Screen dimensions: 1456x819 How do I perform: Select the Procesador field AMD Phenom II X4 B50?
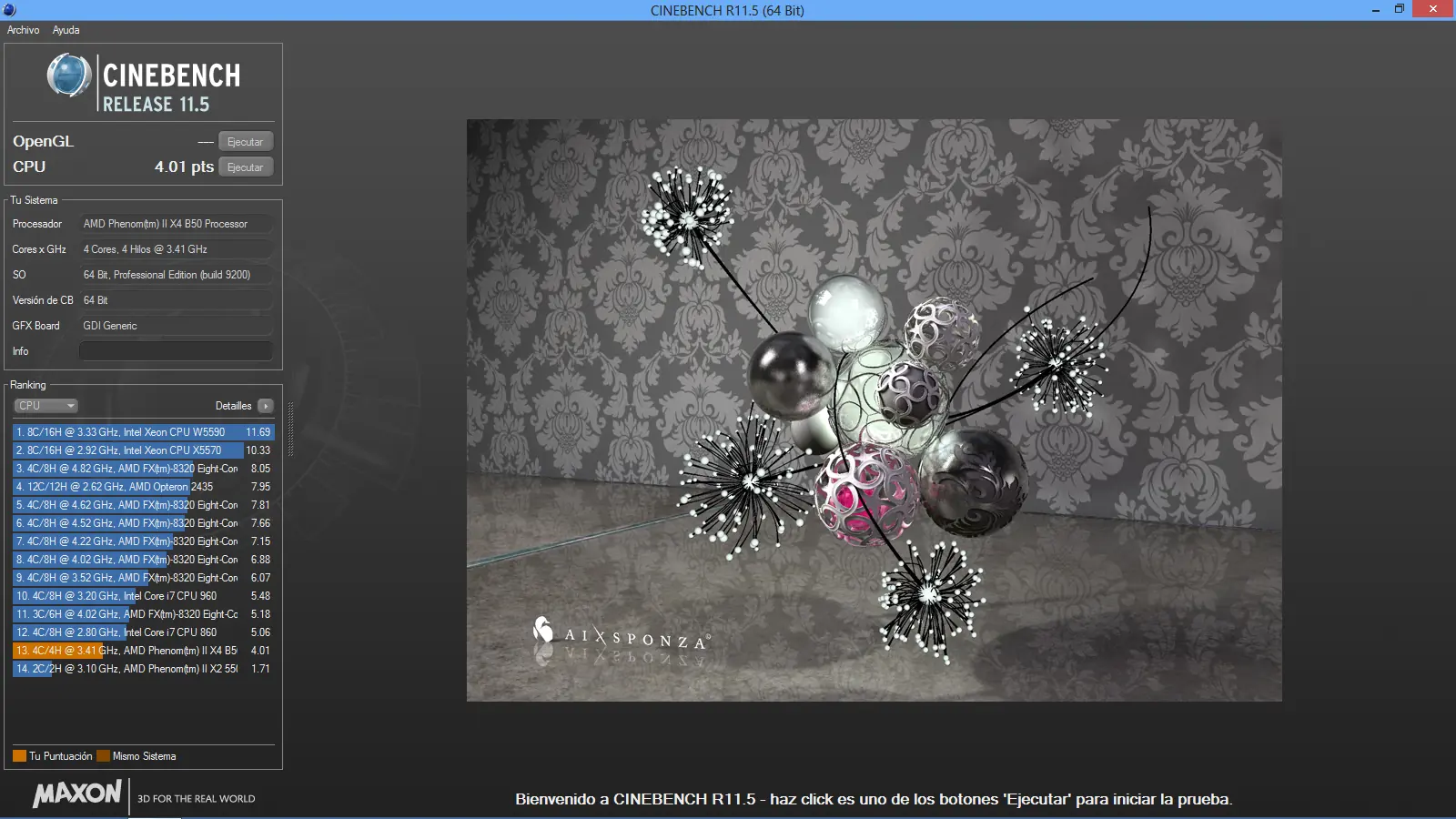point(177,224)
